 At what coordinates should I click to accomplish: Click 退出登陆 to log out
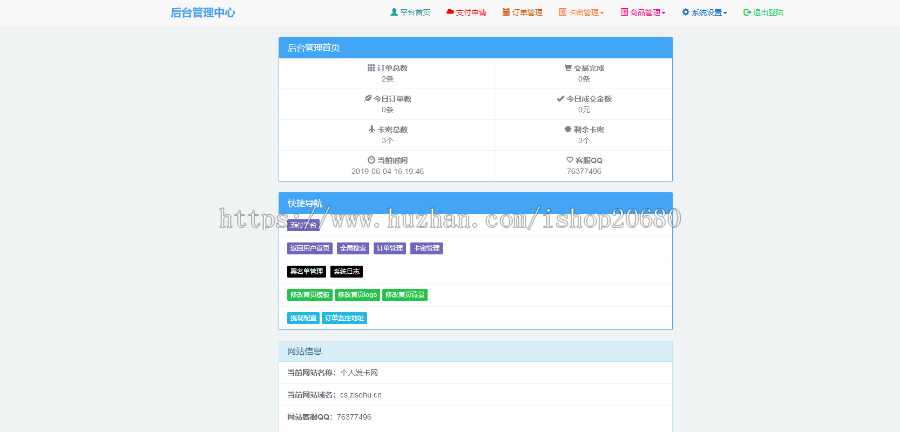tap(763, 13)
